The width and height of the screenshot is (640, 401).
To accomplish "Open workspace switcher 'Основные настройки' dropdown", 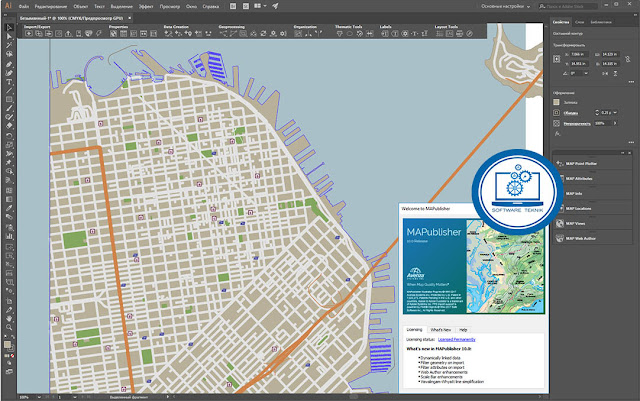I will 505,6.
